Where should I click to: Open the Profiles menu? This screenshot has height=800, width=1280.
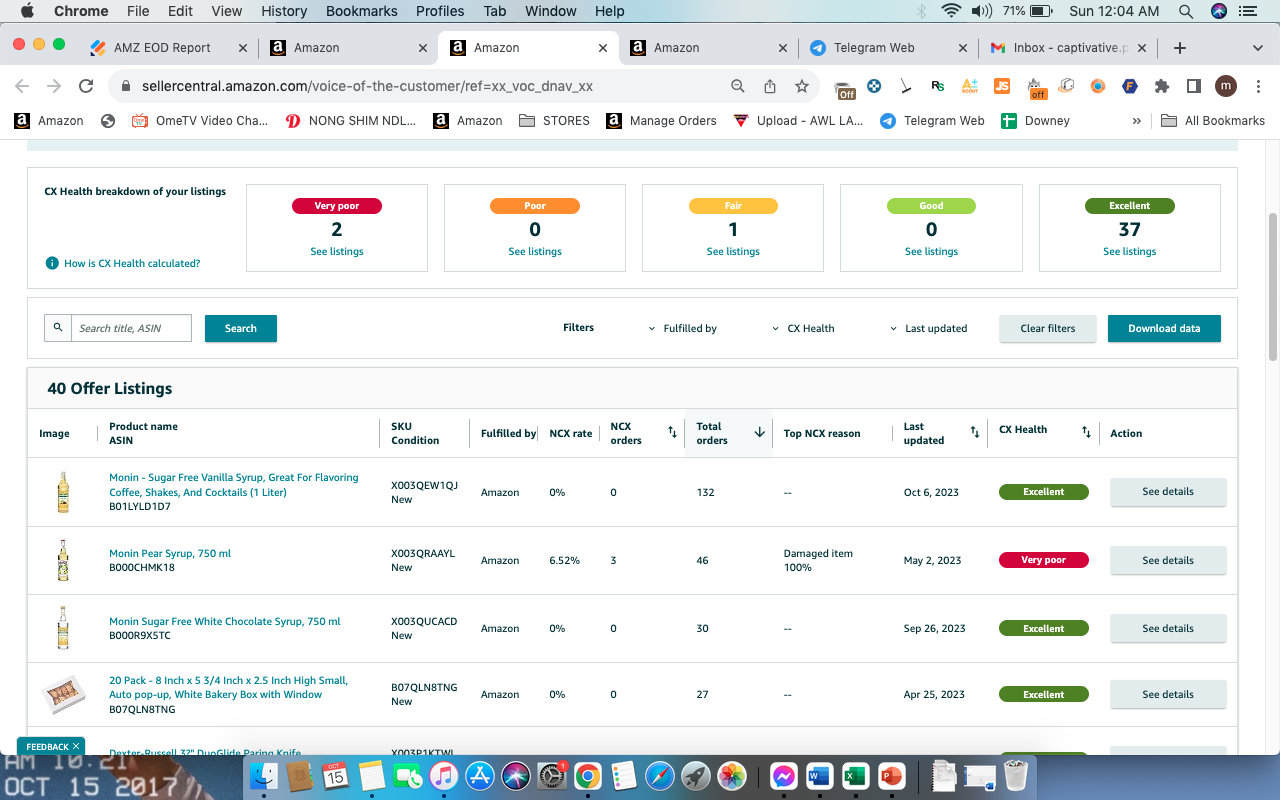pos(440,11)
